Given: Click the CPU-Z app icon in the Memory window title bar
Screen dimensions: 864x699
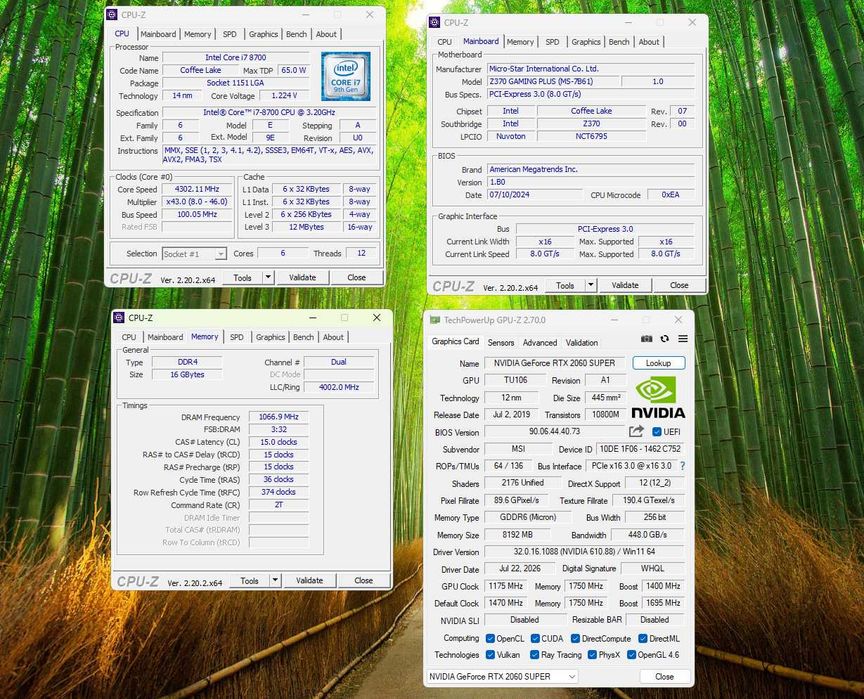Looking at the screenshot, I should 118,318.
